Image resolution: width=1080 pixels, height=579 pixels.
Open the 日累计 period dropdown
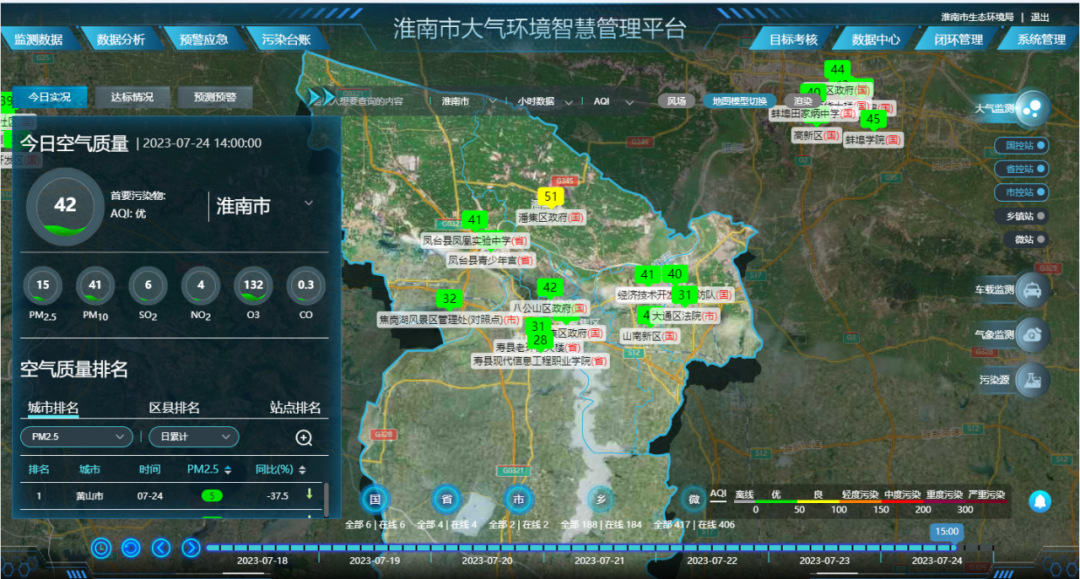coord(194,436)
